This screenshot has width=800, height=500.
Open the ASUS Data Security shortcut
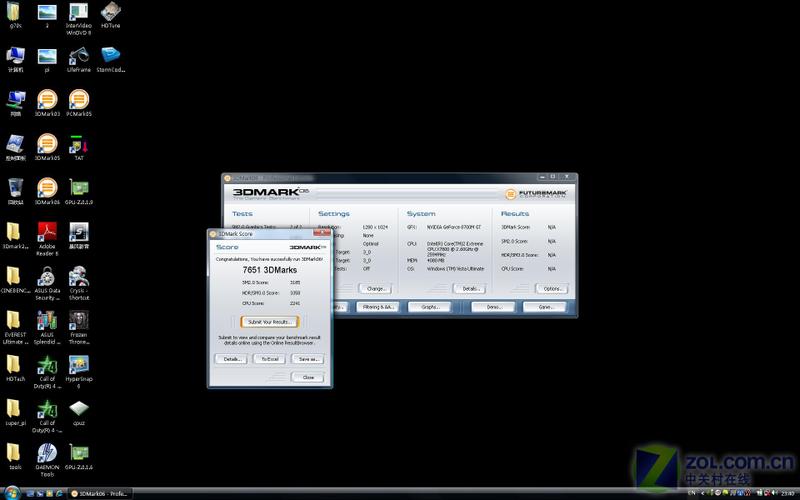click(x=47, y=284)
